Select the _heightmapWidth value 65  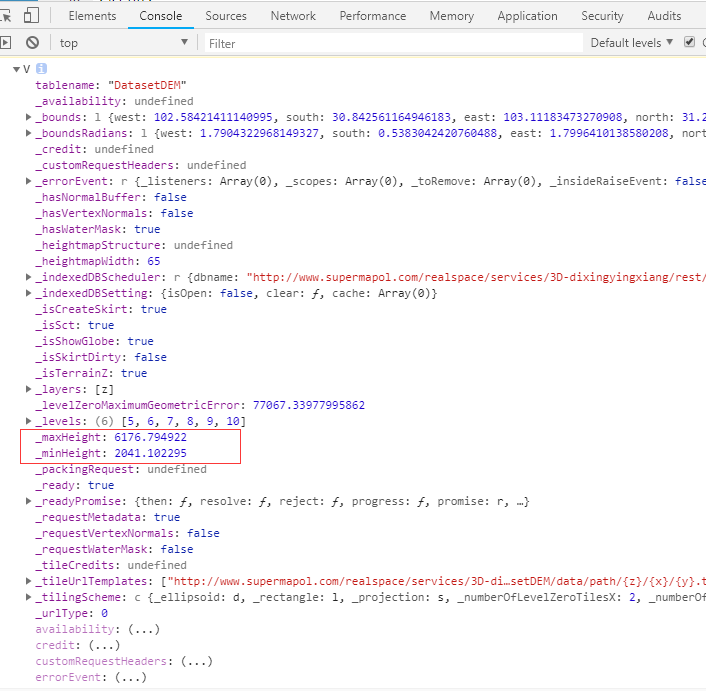pyautogui.click(x=154, y=261)
